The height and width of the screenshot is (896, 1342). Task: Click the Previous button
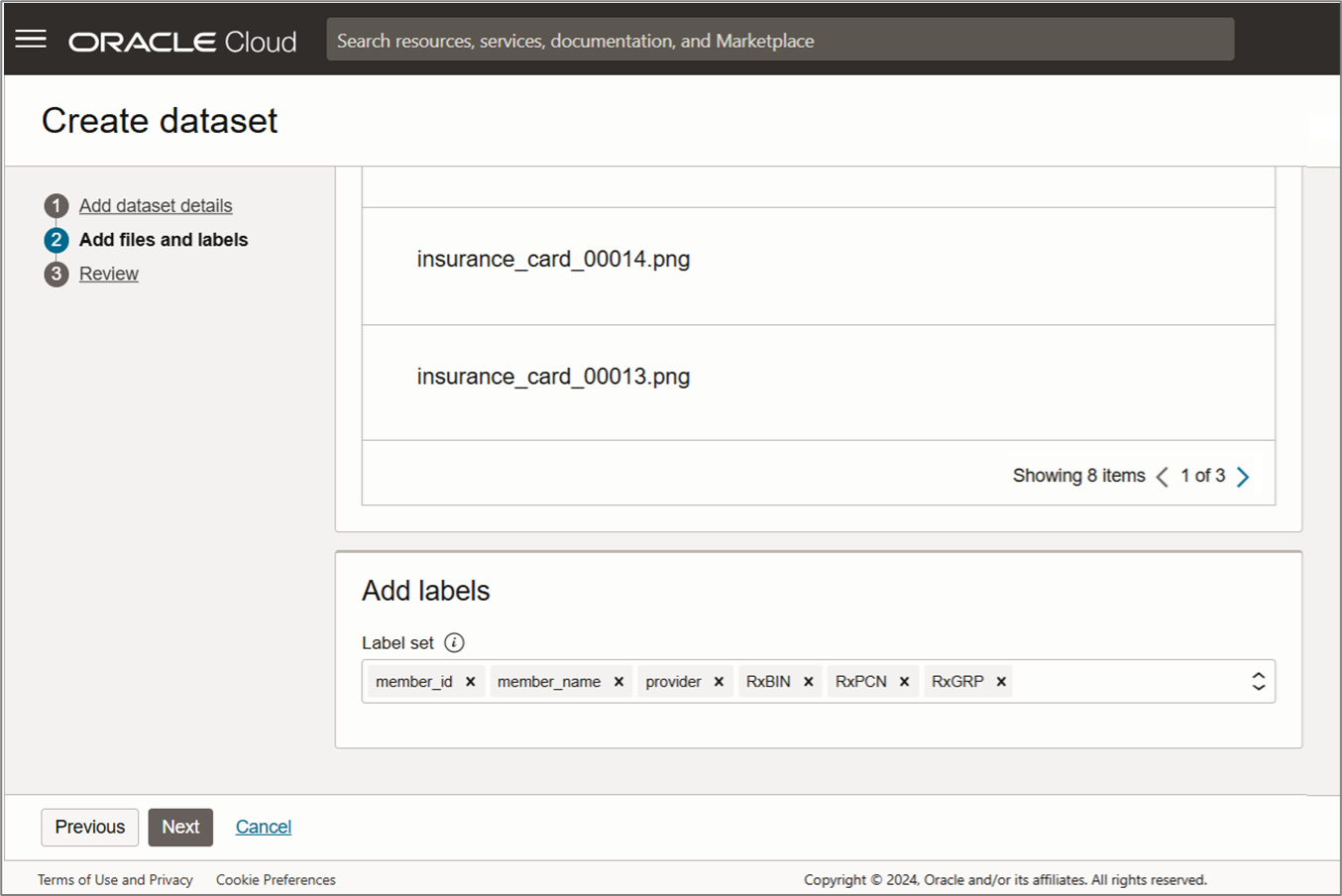pyautogui.click(x=89, y=827)
